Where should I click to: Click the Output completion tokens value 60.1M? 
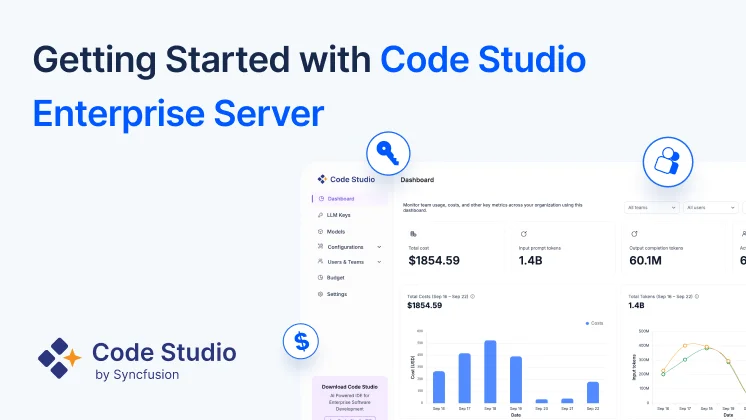pyautogui.click(x=645, y=261)
